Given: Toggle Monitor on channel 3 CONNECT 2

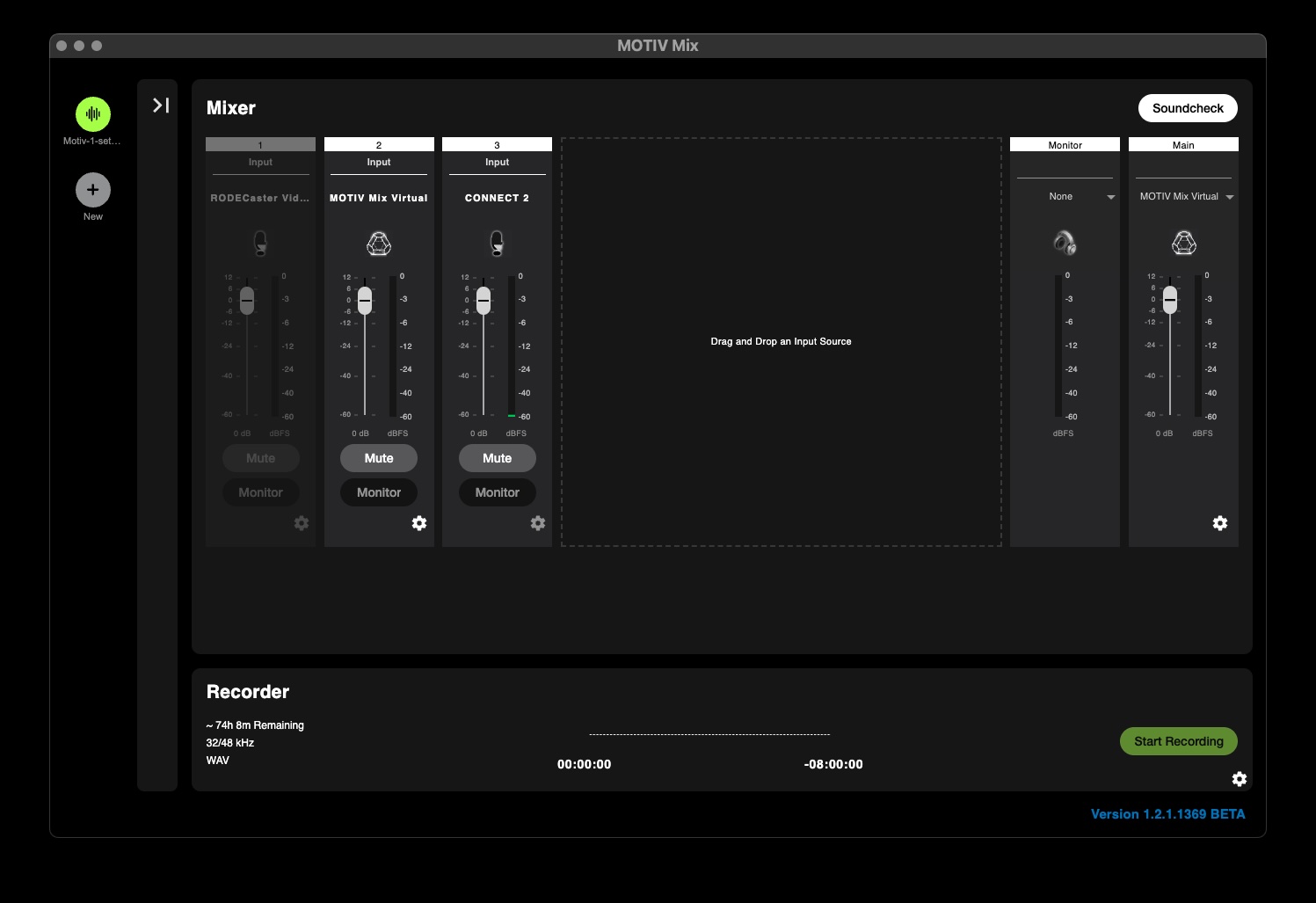Looking at the screenshot, I should click(497, 492).
